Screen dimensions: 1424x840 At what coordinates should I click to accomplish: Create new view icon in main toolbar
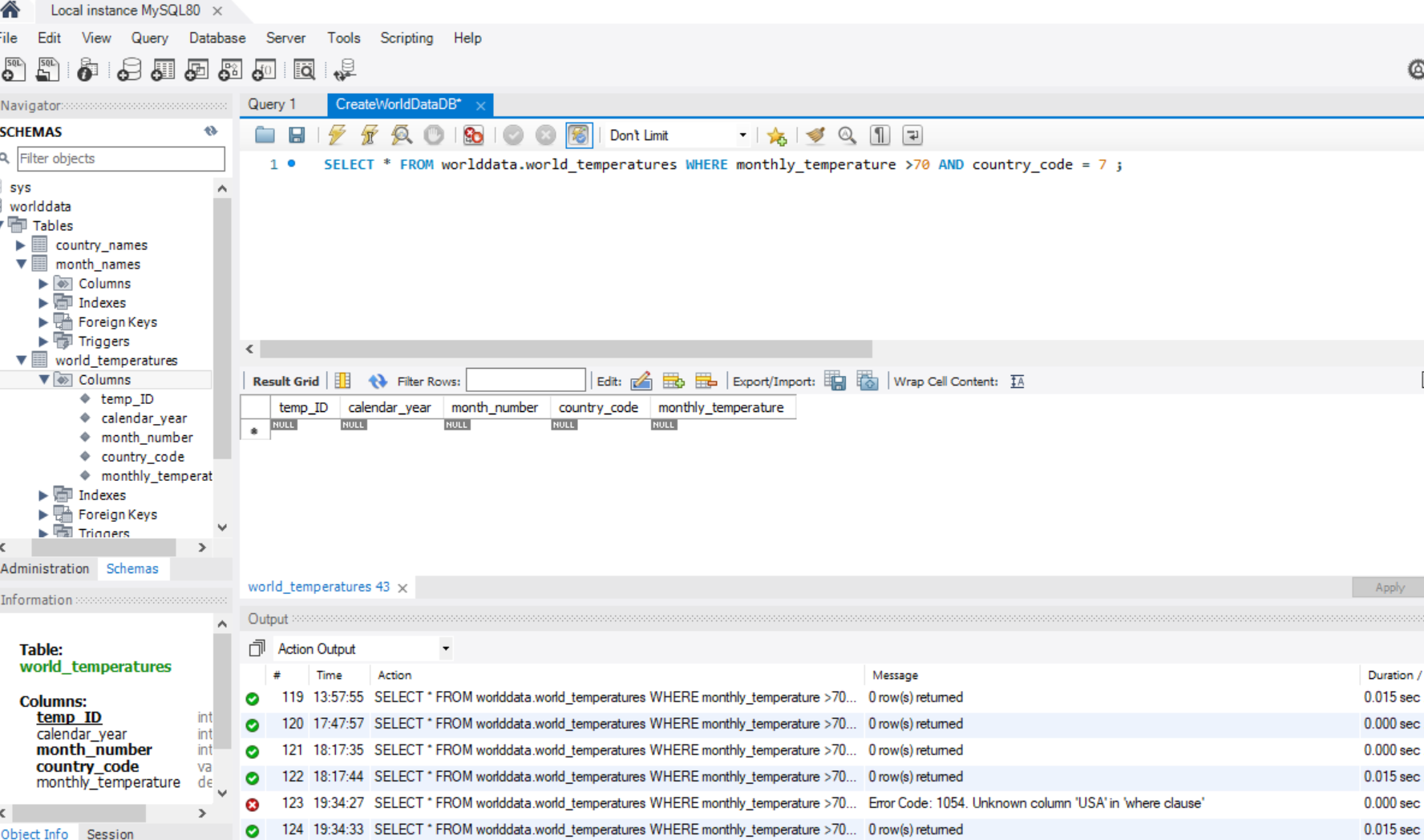(196, 70)
